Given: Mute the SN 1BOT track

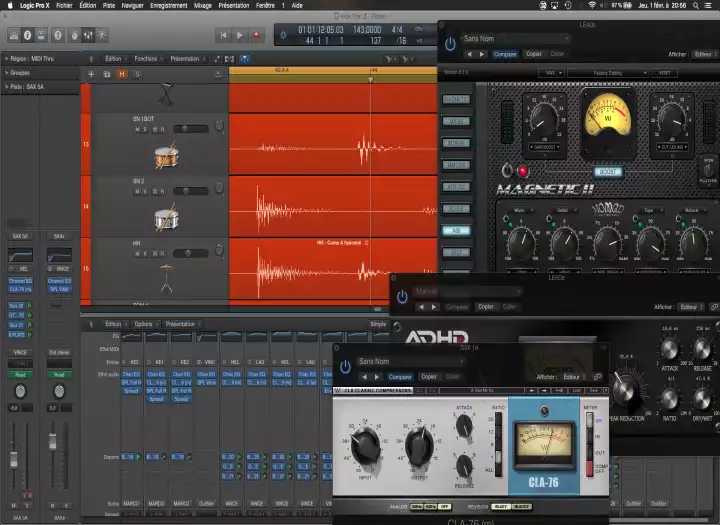Looking at the screenshot, I should pyautogui.click(x=137, y=130).
